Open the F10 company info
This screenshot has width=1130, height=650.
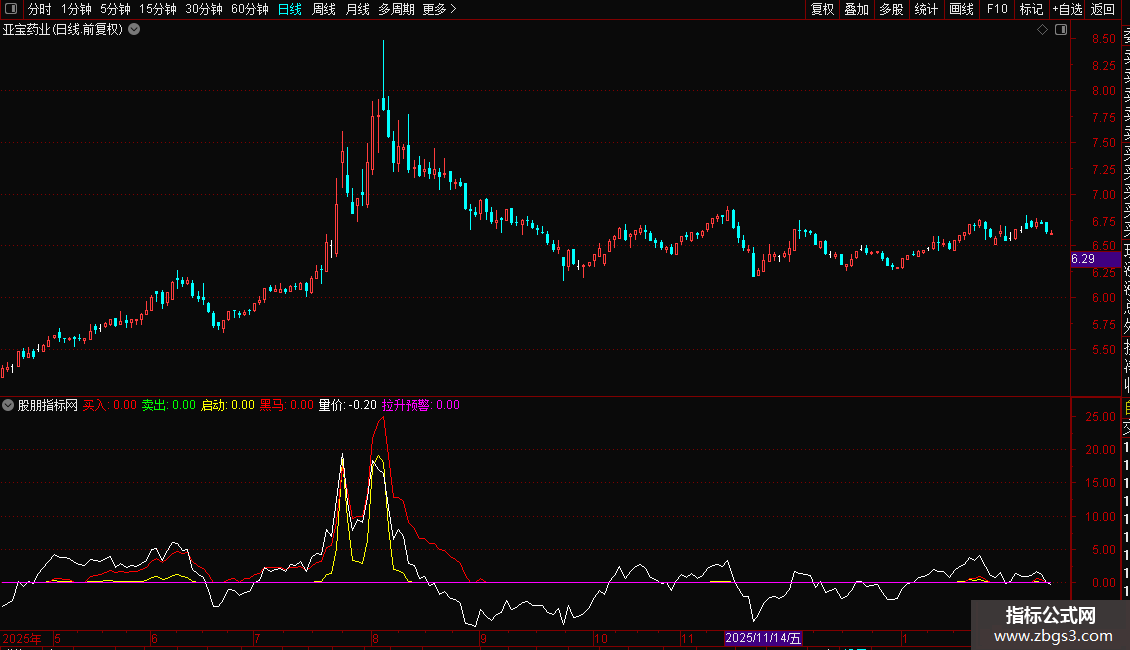997,9
